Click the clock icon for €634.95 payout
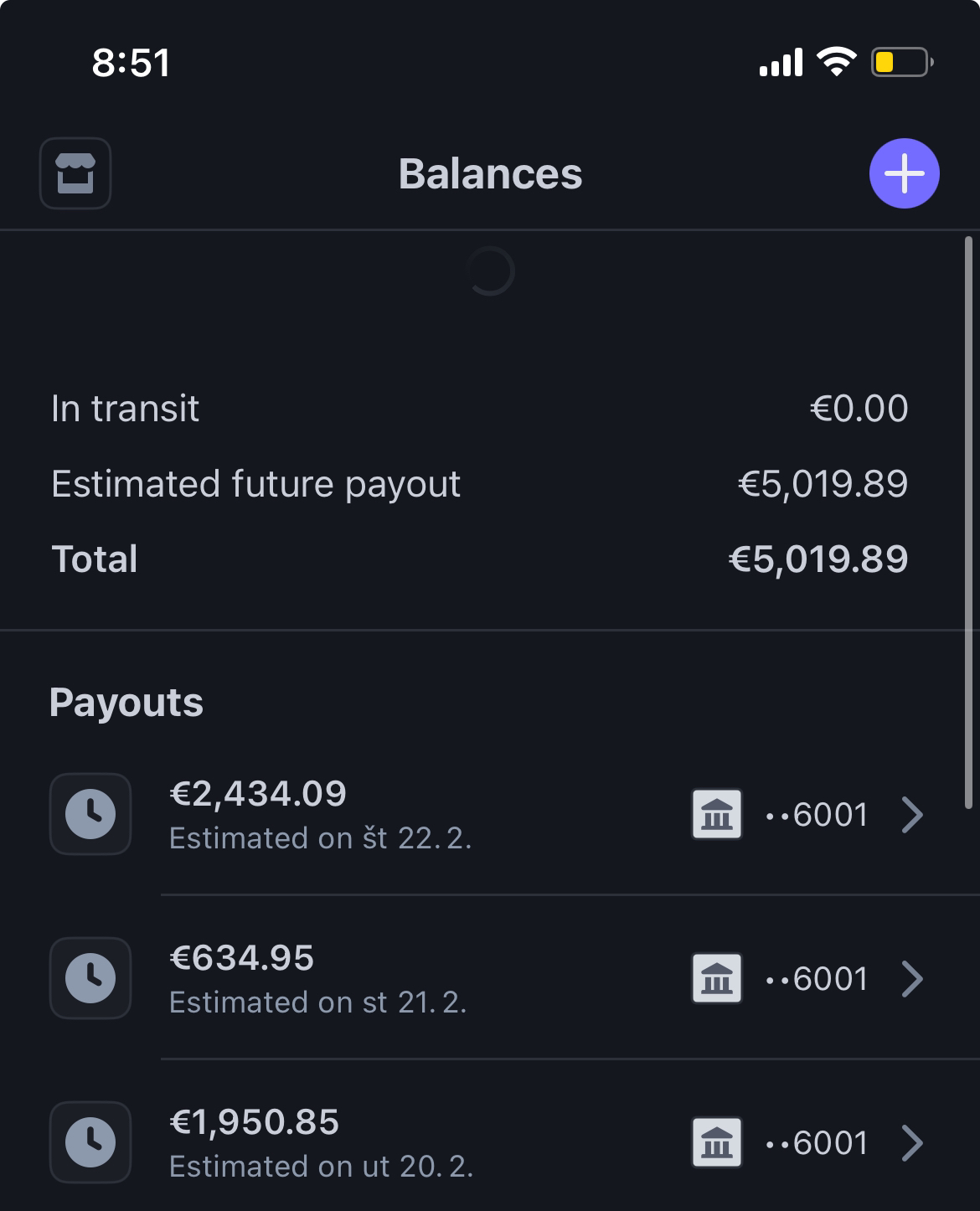980x1211 pixels. (90, 978)
